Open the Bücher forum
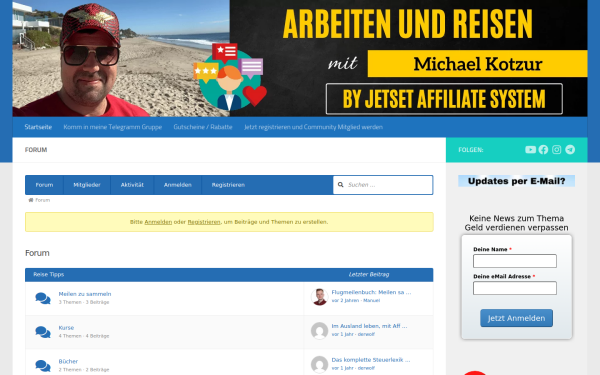The image size is (600, 375). click(68, 361)
